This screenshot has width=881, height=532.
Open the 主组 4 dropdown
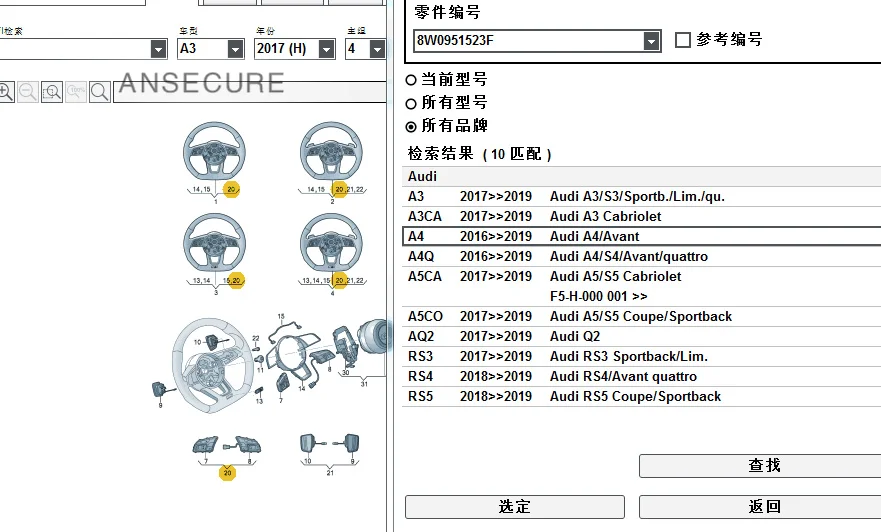378,49
